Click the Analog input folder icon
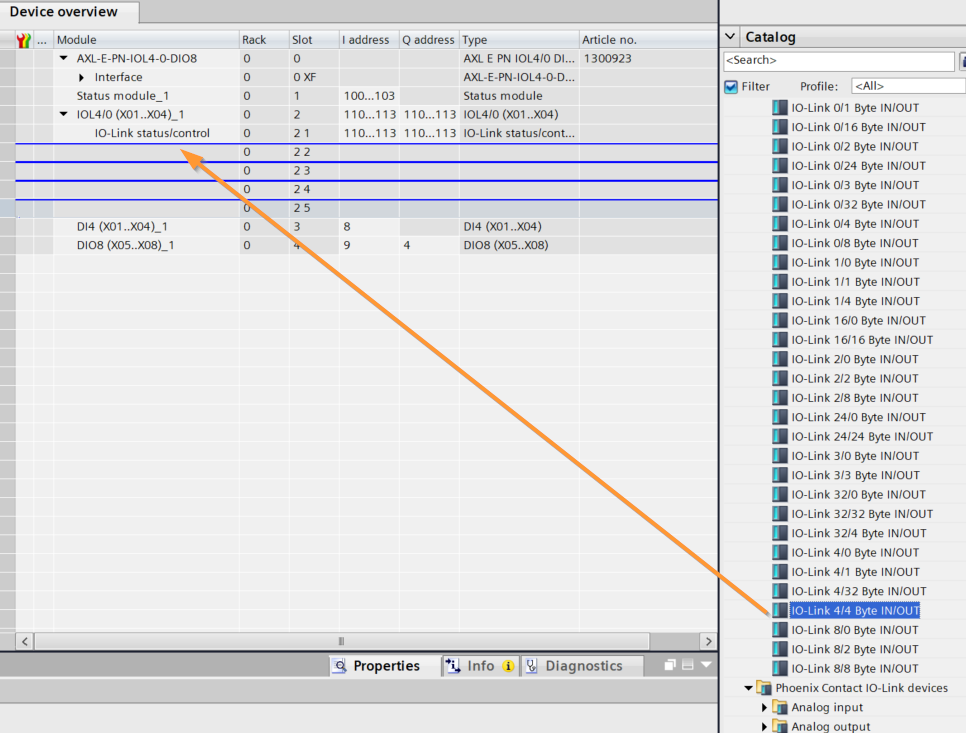Screen dimensions: 966x733 (780, 708)
